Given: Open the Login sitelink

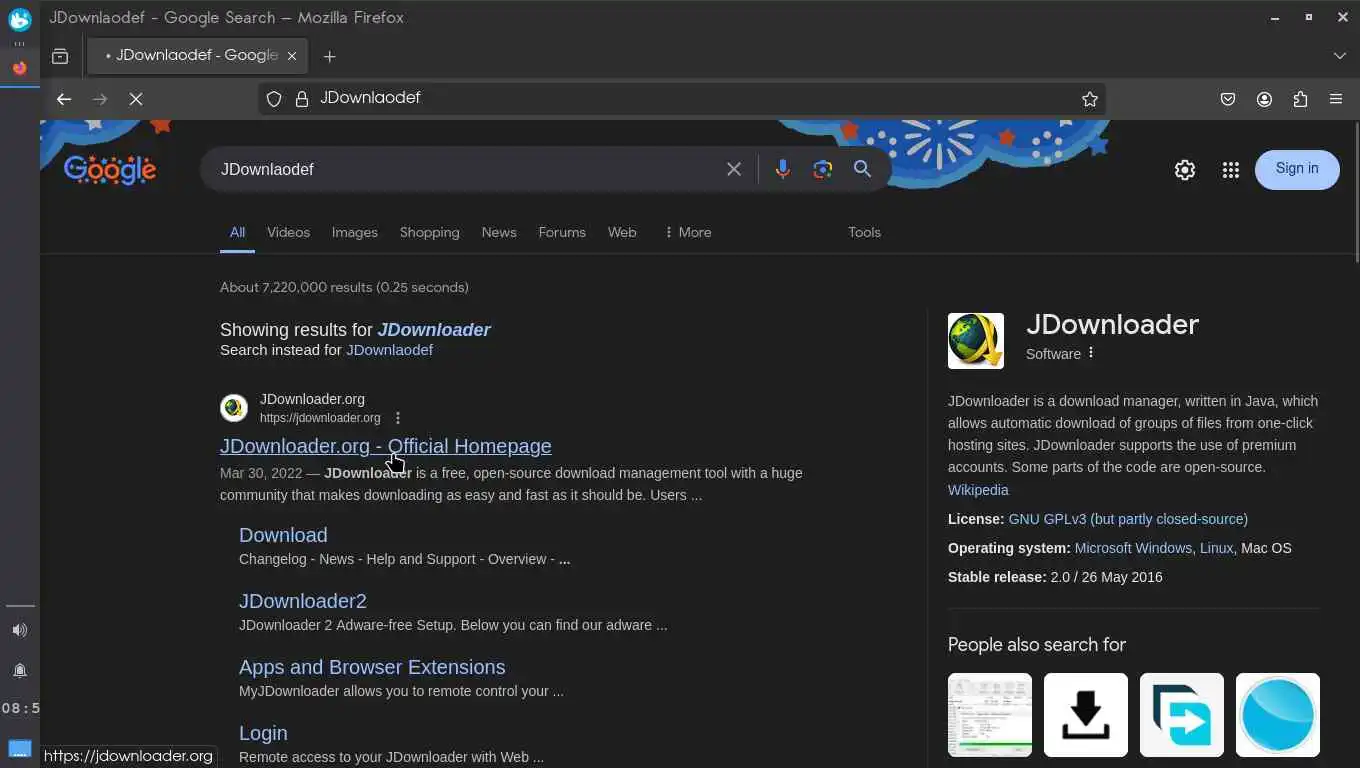Looking at the screenshot, I should 263,733.
